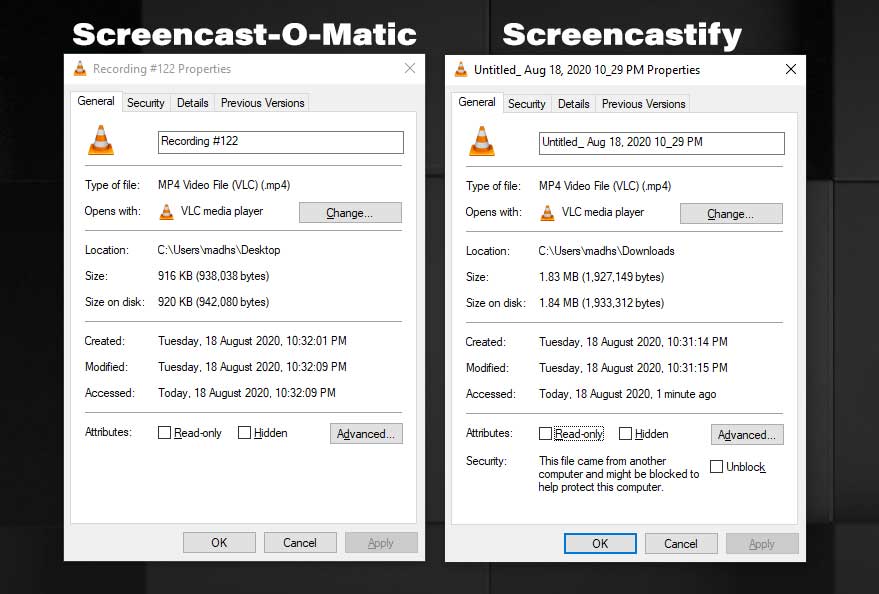Tick Read-only checkbox in Recording #122 window
Image resolution: width=879 pixels, height=594 pixels.
click(164, 433)
